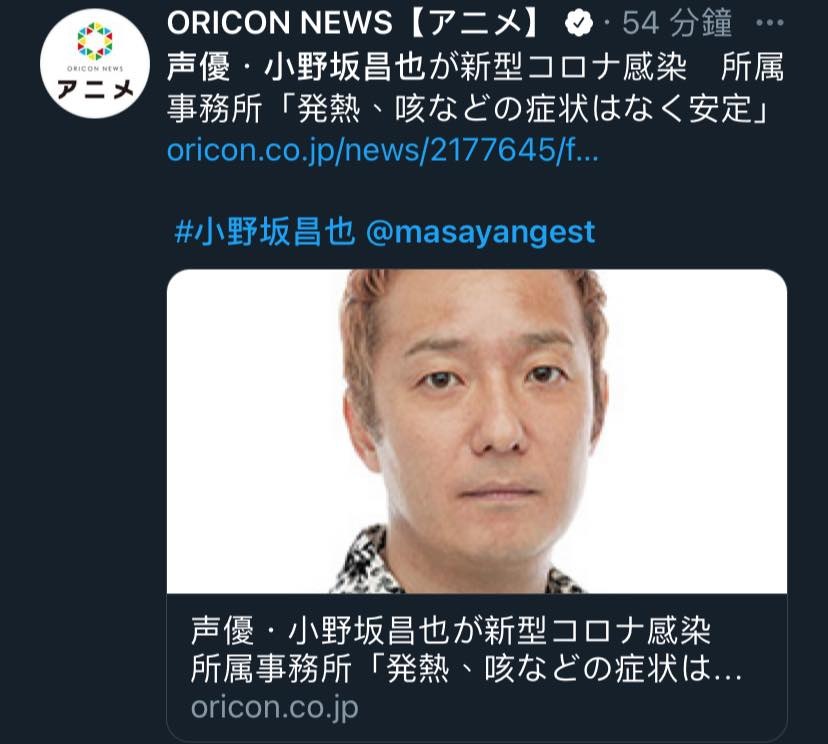Tap the patterned shirt collar in photo
828x744 pixels.
[370, 562]
